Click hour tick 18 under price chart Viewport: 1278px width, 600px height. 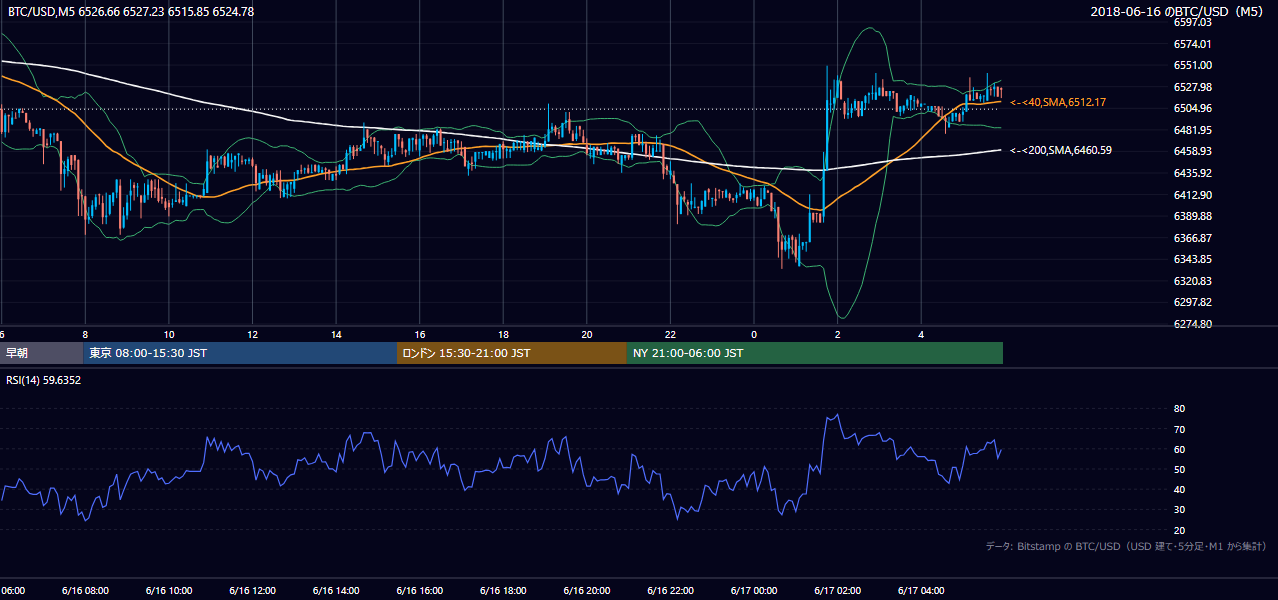tap(504, 334)
